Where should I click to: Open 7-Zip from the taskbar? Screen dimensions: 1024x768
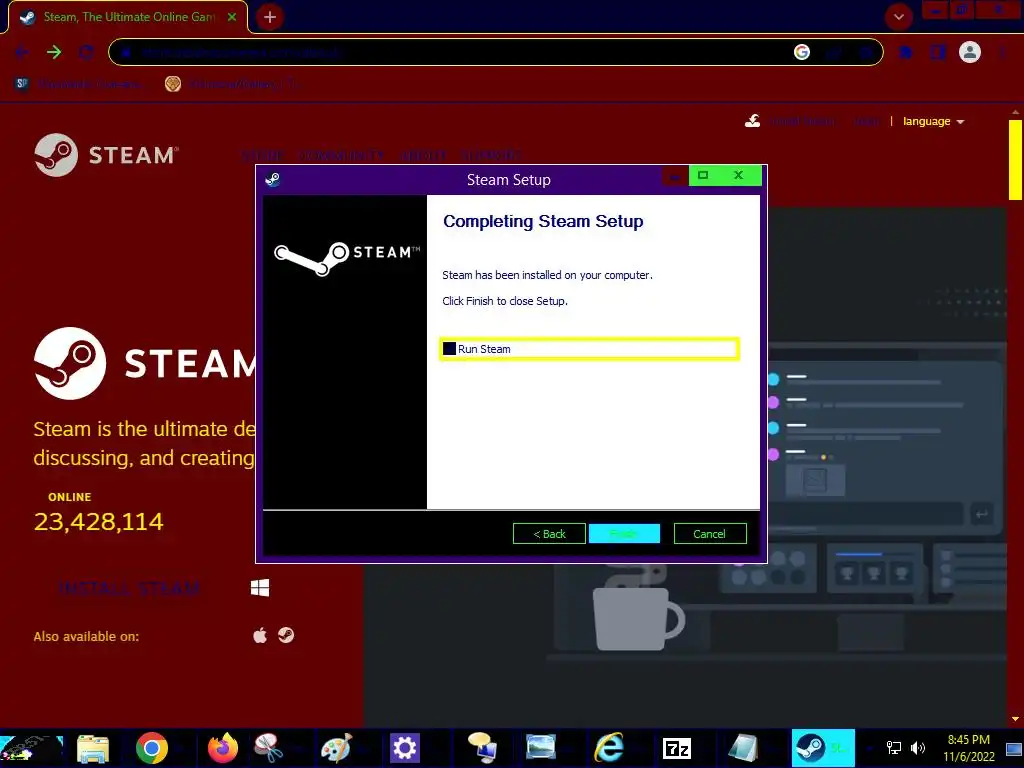[677, 748]
